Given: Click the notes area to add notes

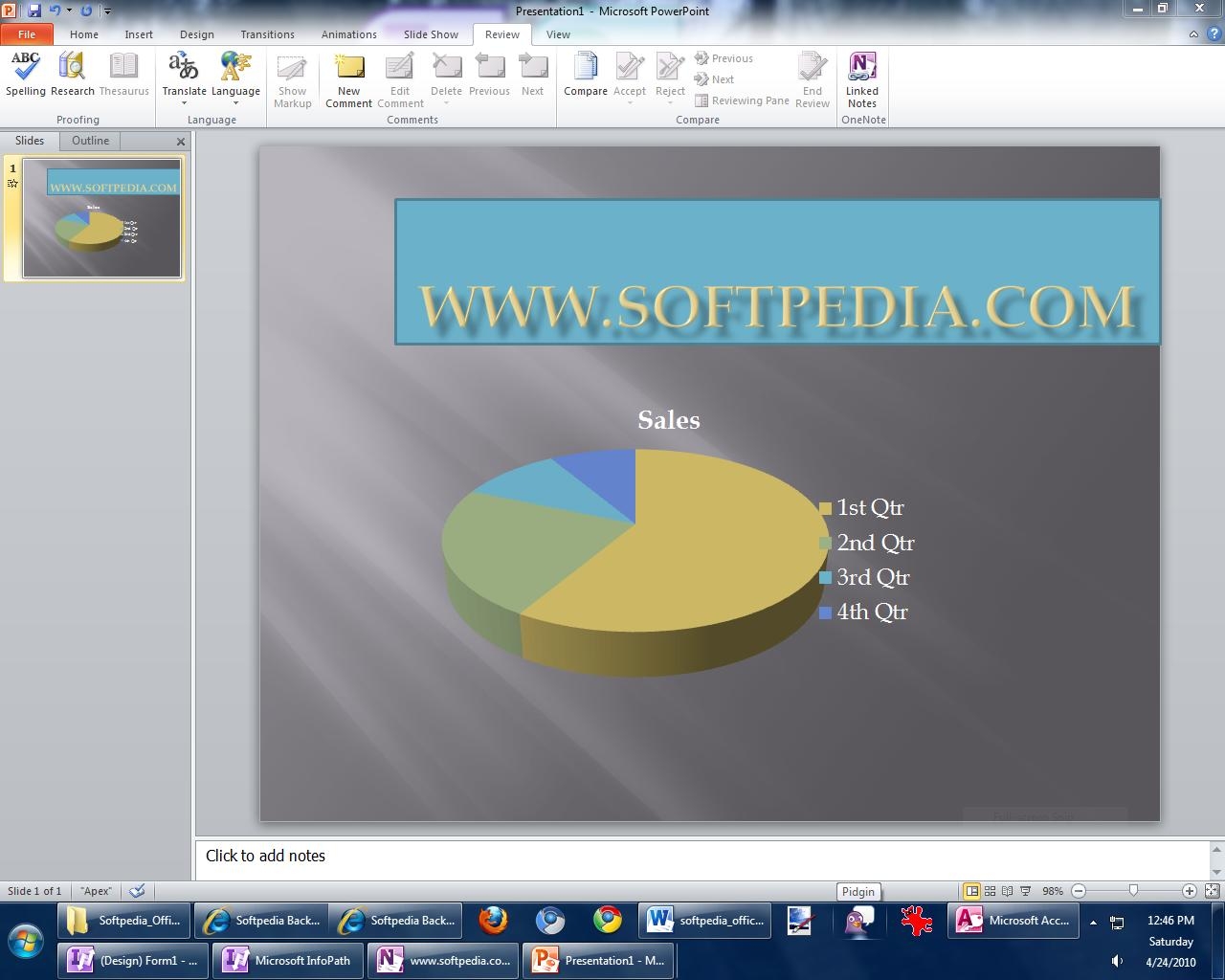Looking at the screenshot, I should tap(702, 857).
